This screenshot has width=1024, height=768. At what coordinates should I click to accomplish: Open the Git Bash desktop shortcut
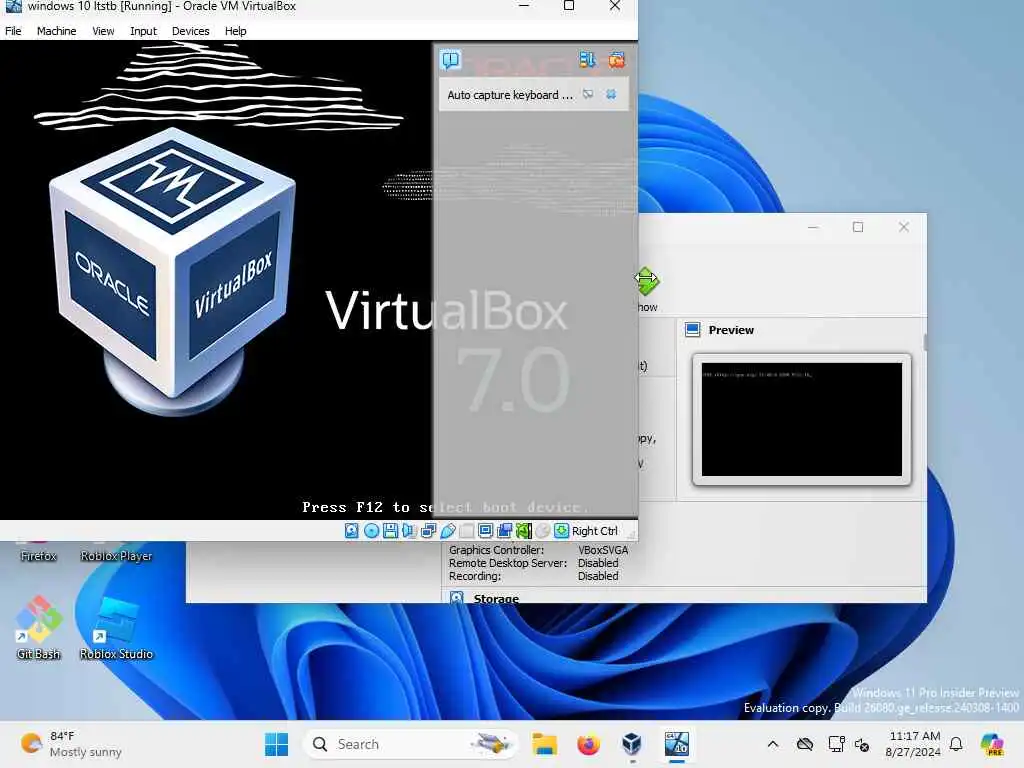pos(39,628)
